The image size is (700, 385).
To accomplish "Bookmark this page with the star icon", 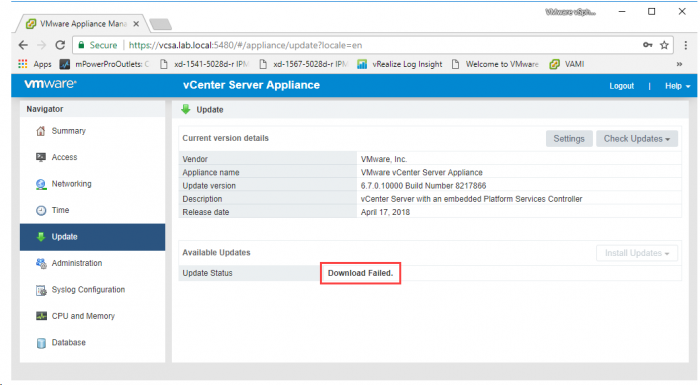I will 664,45.
